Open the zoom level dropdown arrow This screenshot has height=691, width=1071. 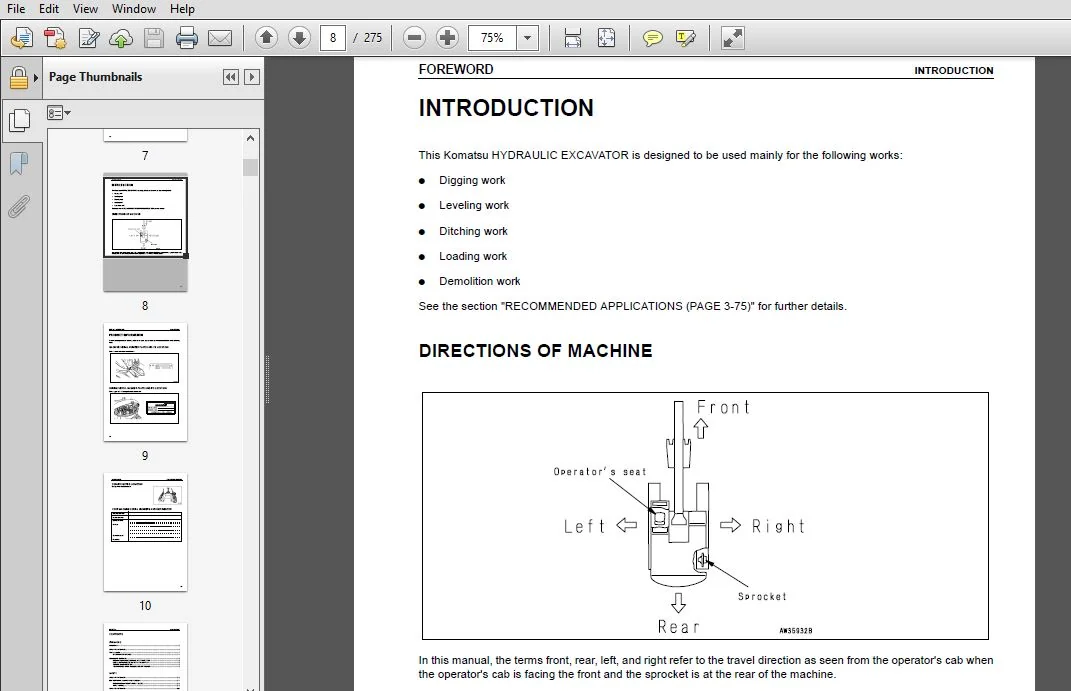(x=527, y=38)
